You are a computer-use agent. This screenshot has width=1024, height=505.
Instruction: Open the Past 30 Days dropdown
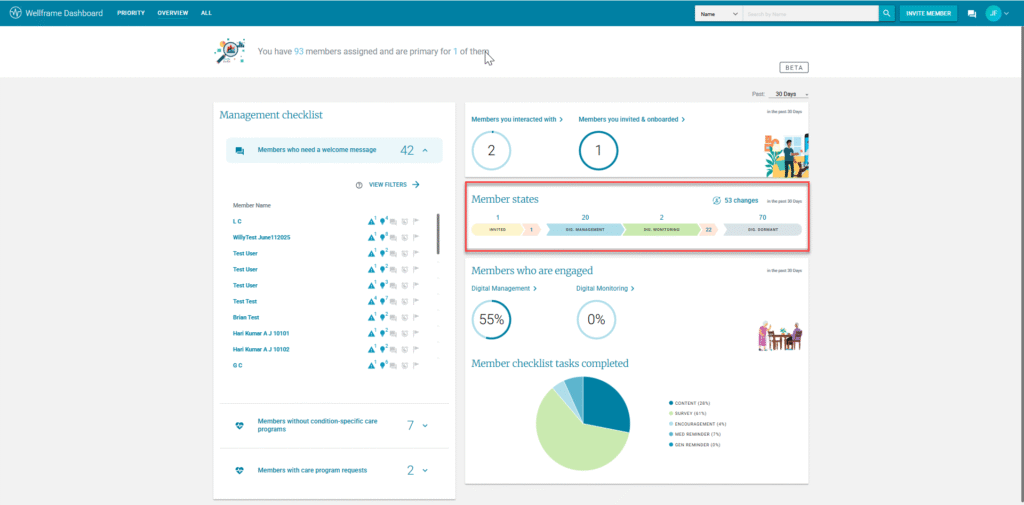coord(791,94)
